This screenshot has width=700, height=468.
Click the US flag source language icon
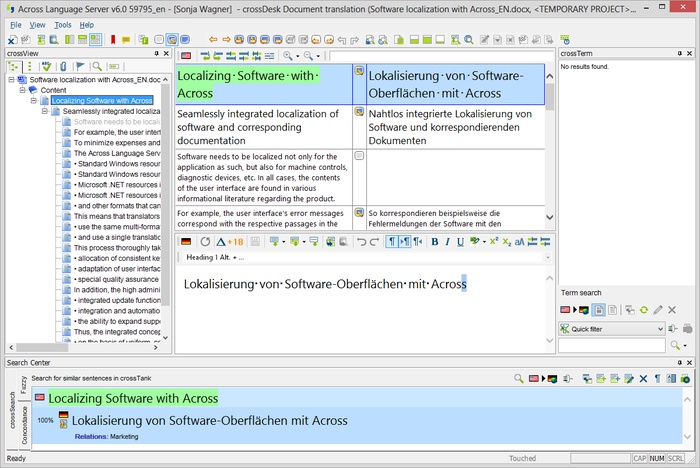186,56
